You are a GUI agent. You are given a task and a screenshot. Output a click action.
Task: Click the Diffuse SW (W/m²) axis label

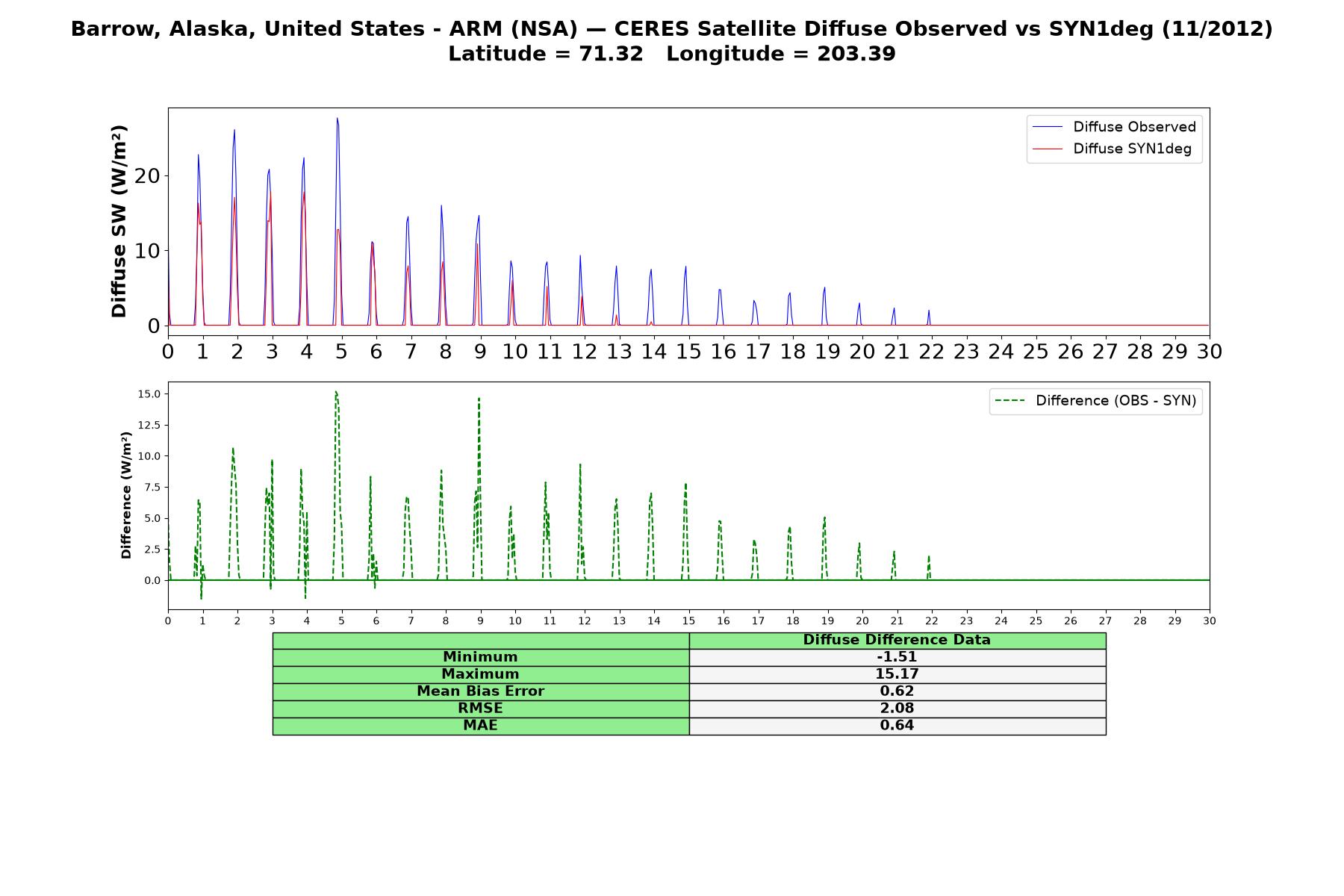119,221
